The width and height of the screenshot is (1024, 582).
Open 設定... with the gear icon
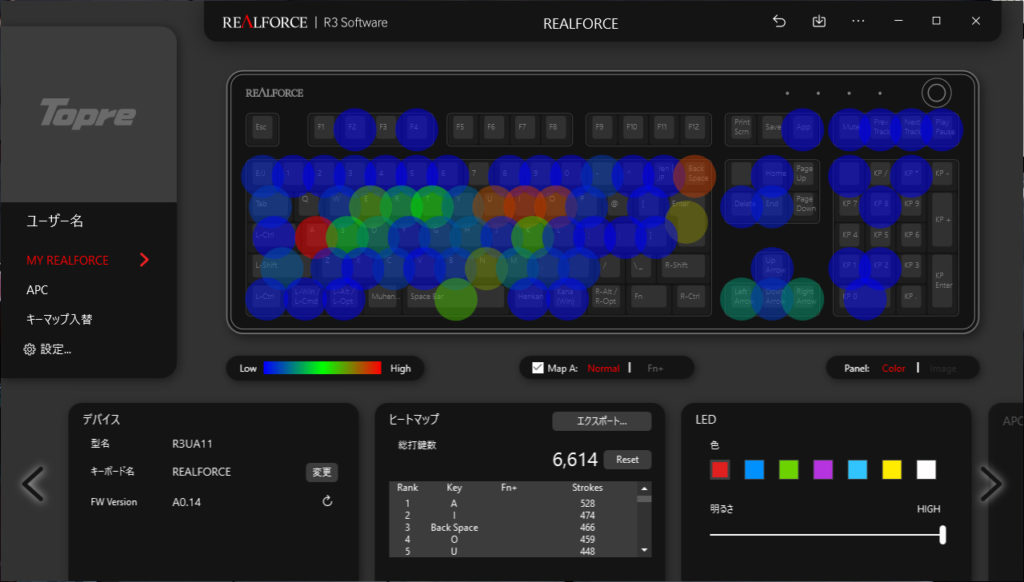tap(29, 349)
